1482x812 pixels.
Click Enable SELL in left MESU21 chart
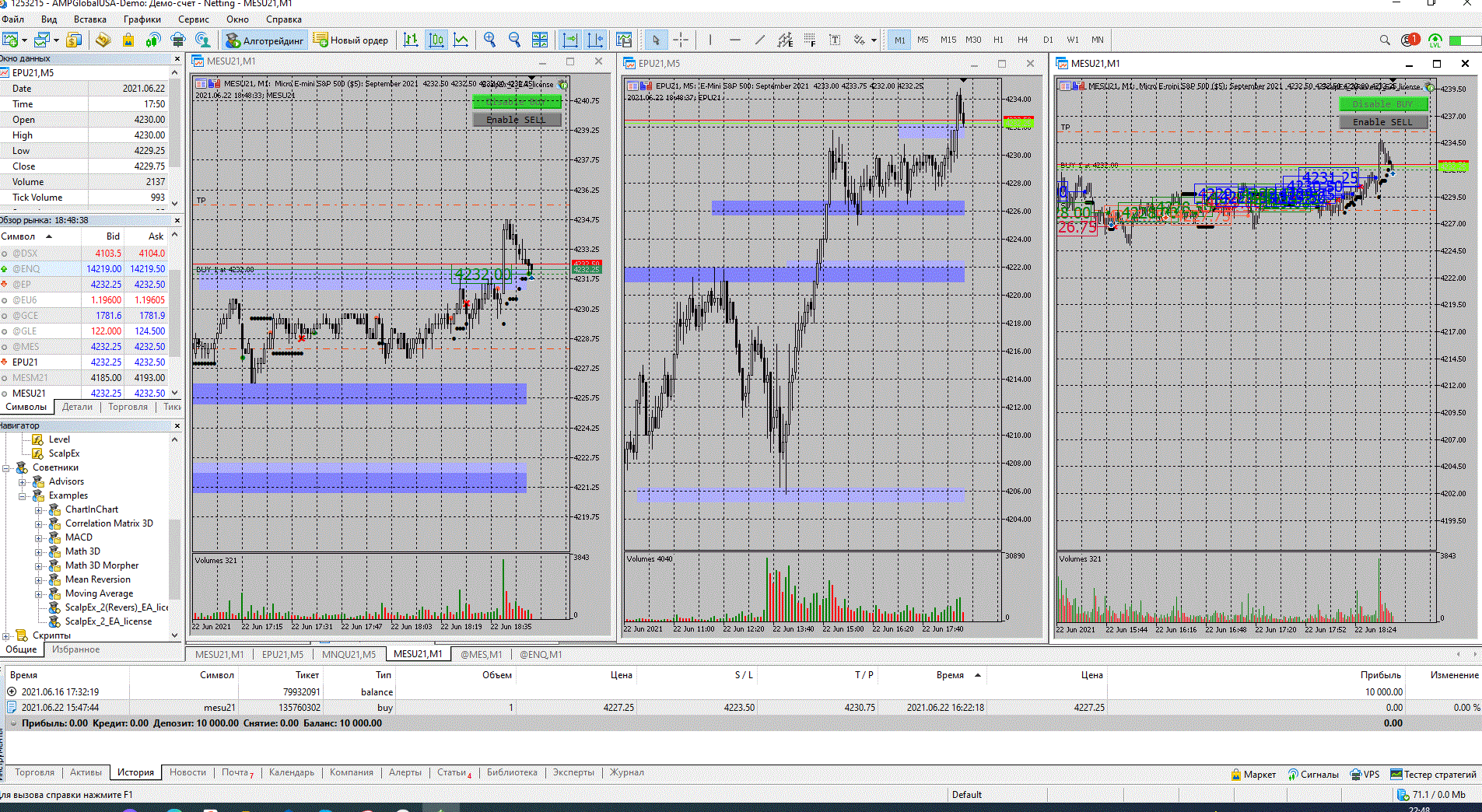517,120
